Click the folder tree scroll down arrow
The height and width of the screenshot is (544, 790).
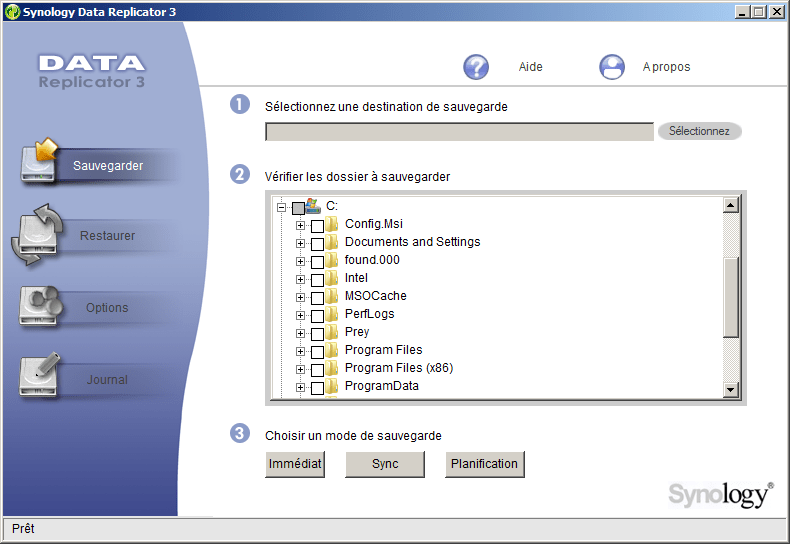point(731,390)
